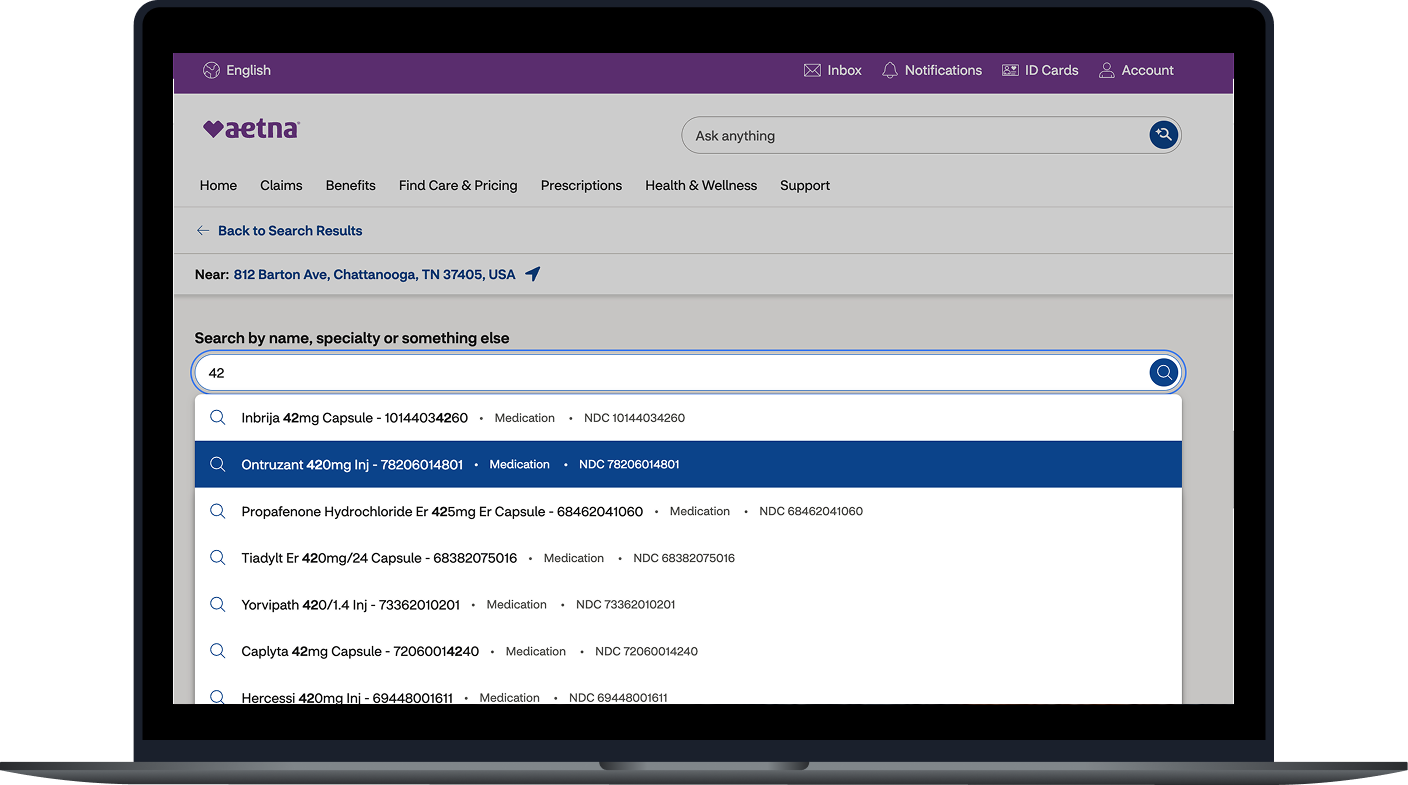Open the Claims menu
The image size is (1408, 785).
pos(281,185)
